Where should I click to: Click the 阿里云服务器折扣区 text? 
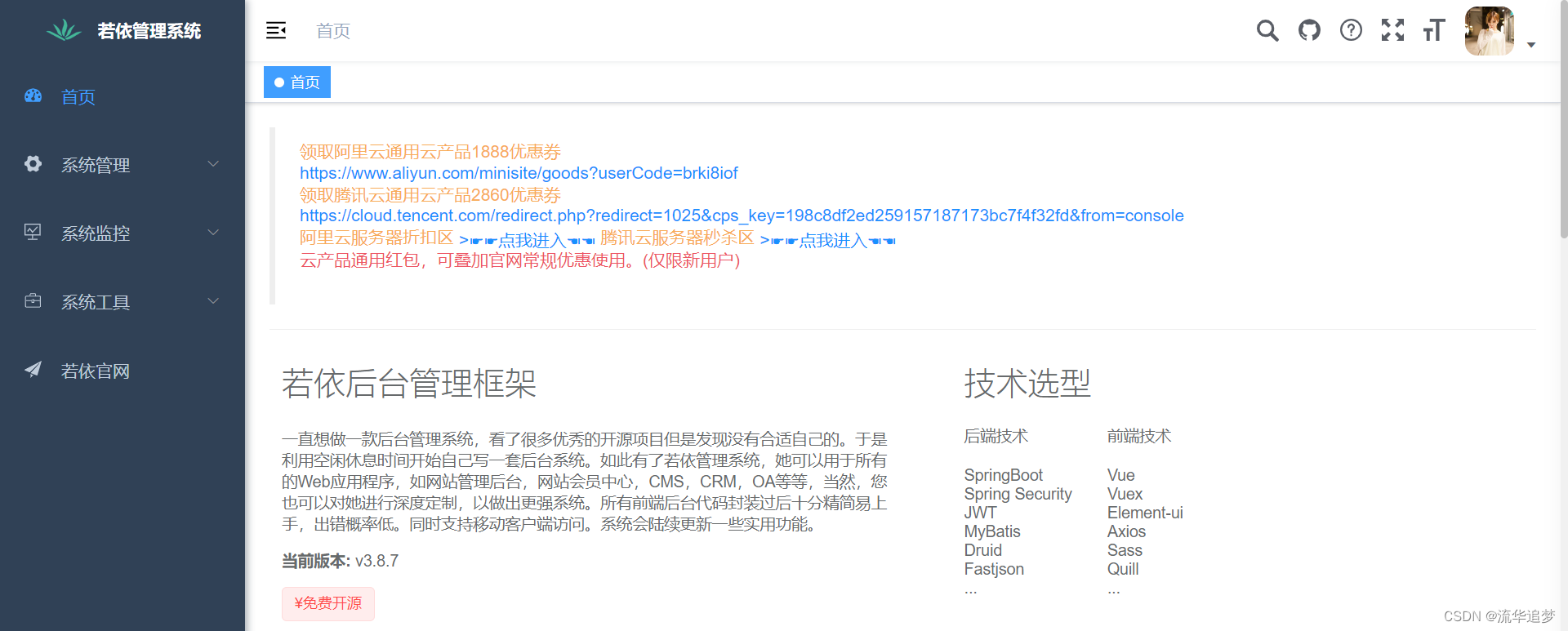(376, 238)
